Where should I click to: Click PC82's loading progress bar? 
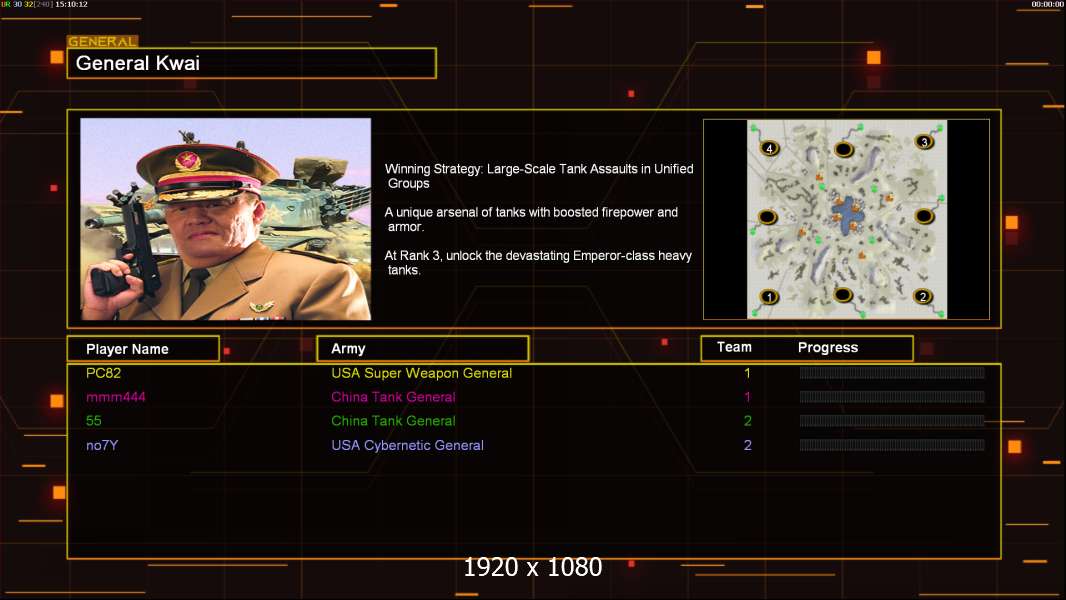(x=892, y=372)
